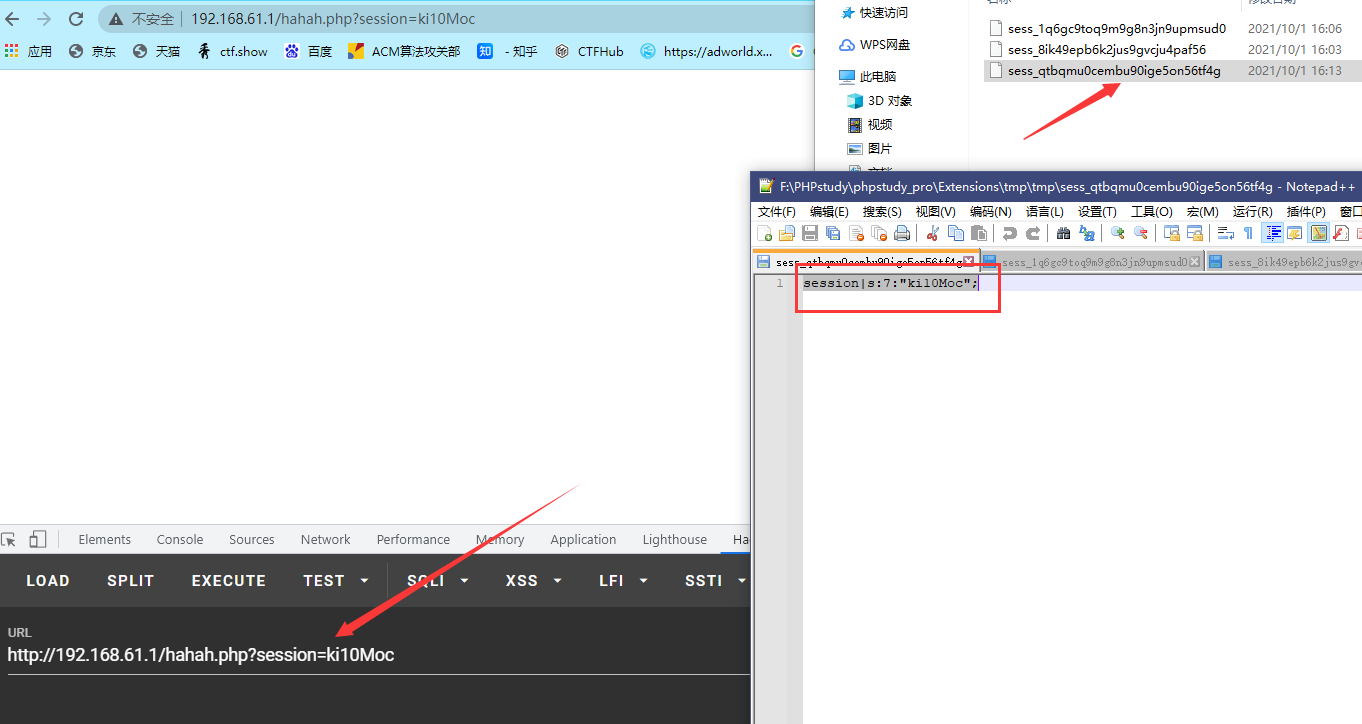Open ctf.show bookmark

pyautogui.click(x=233, y=51)
